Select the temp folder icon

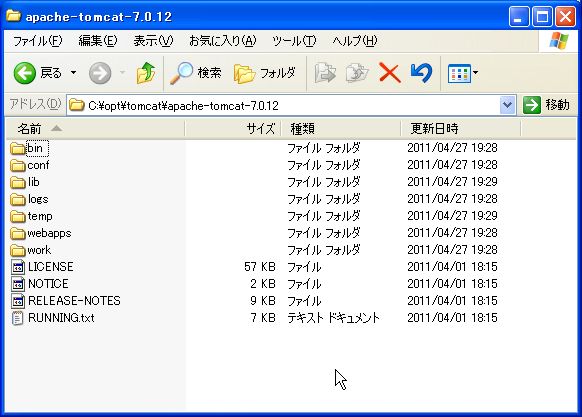(x=17, y=216)
